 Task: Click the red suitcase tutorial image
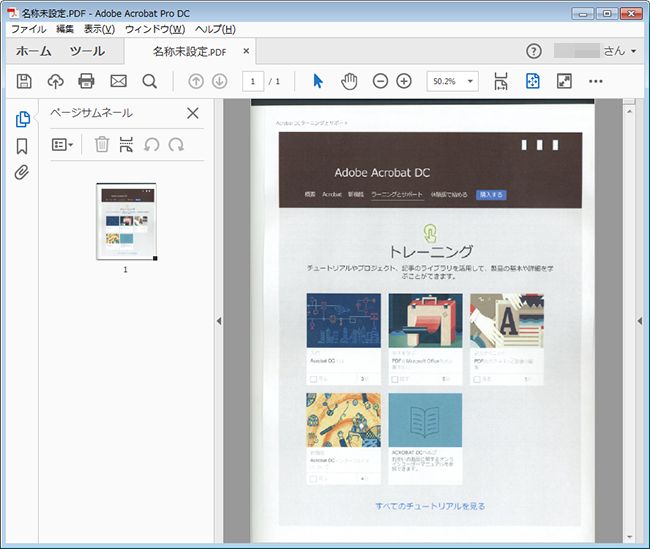coord(425,321)
